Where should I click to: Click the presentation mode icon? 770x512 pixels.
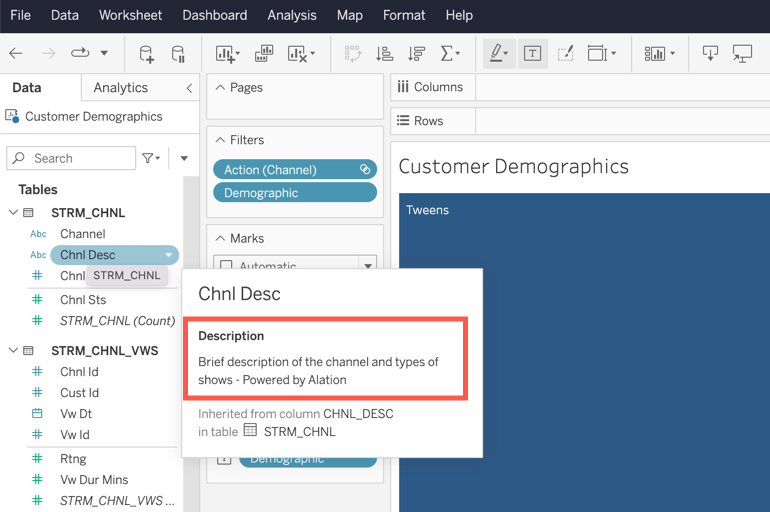pyautogui.click(x=742, y=54)
